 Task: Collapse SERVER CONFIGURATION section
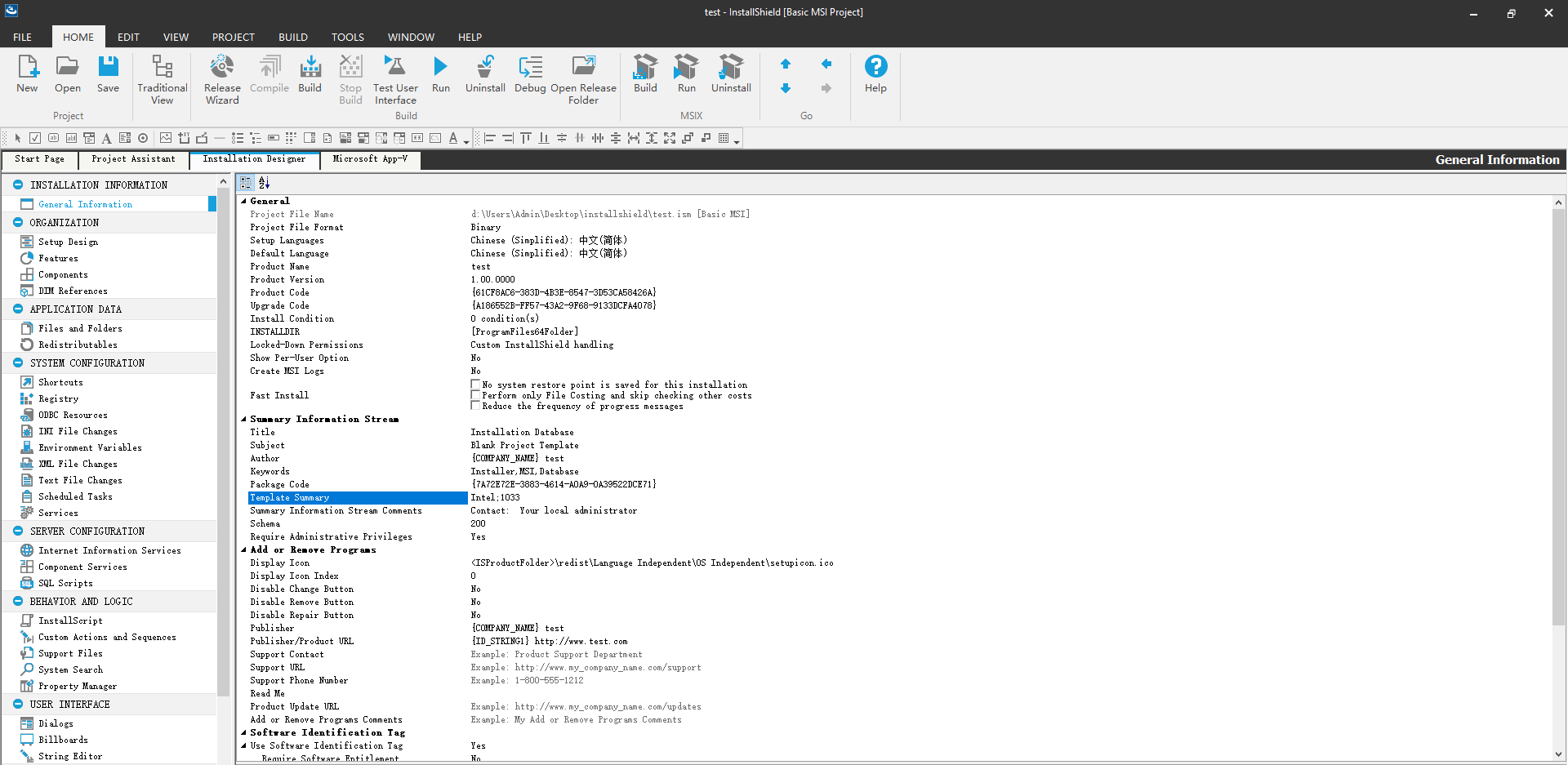[x=18, y=531]
